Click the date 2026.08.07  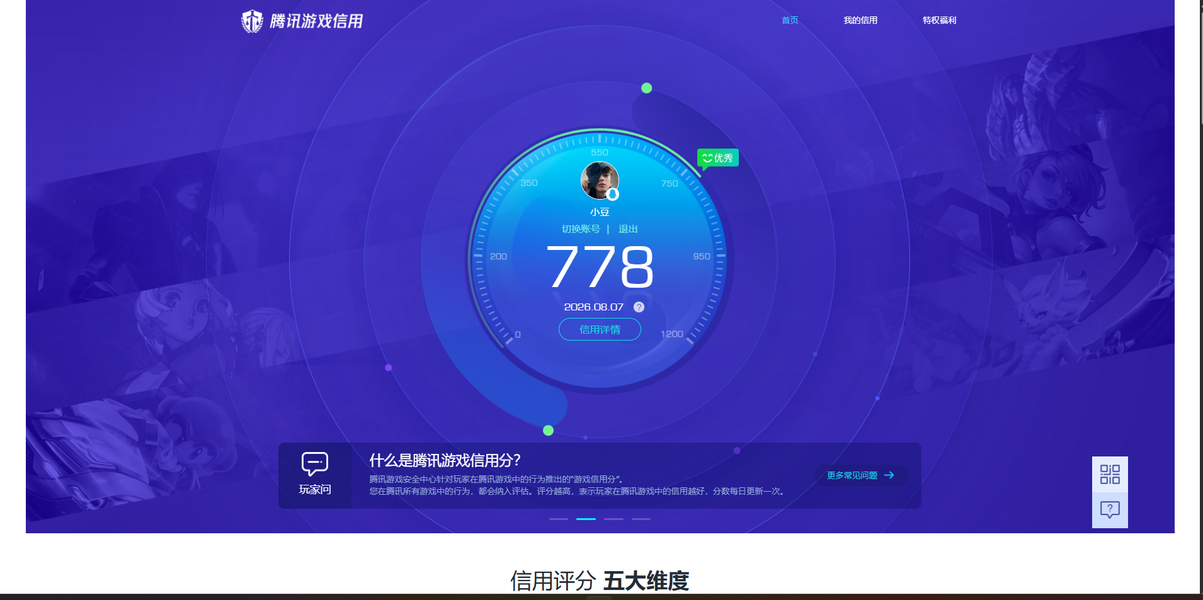tap(594, 307)
